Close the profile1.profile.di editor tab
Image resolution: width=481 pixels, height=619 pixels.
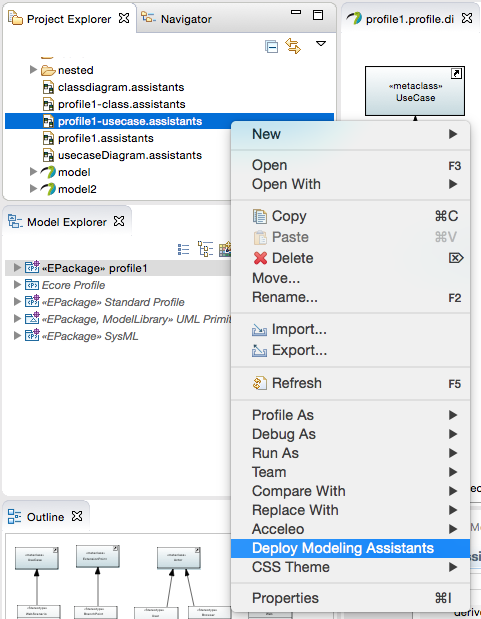pos(467,19)
